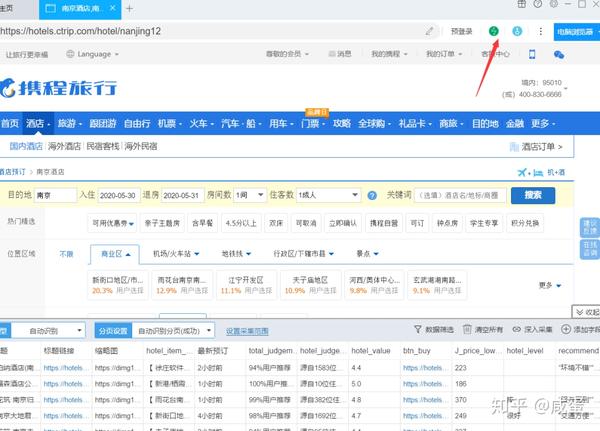Open the 住客数 dropdown
This screenshot has width=600, height=431.
tap(328, 195)
